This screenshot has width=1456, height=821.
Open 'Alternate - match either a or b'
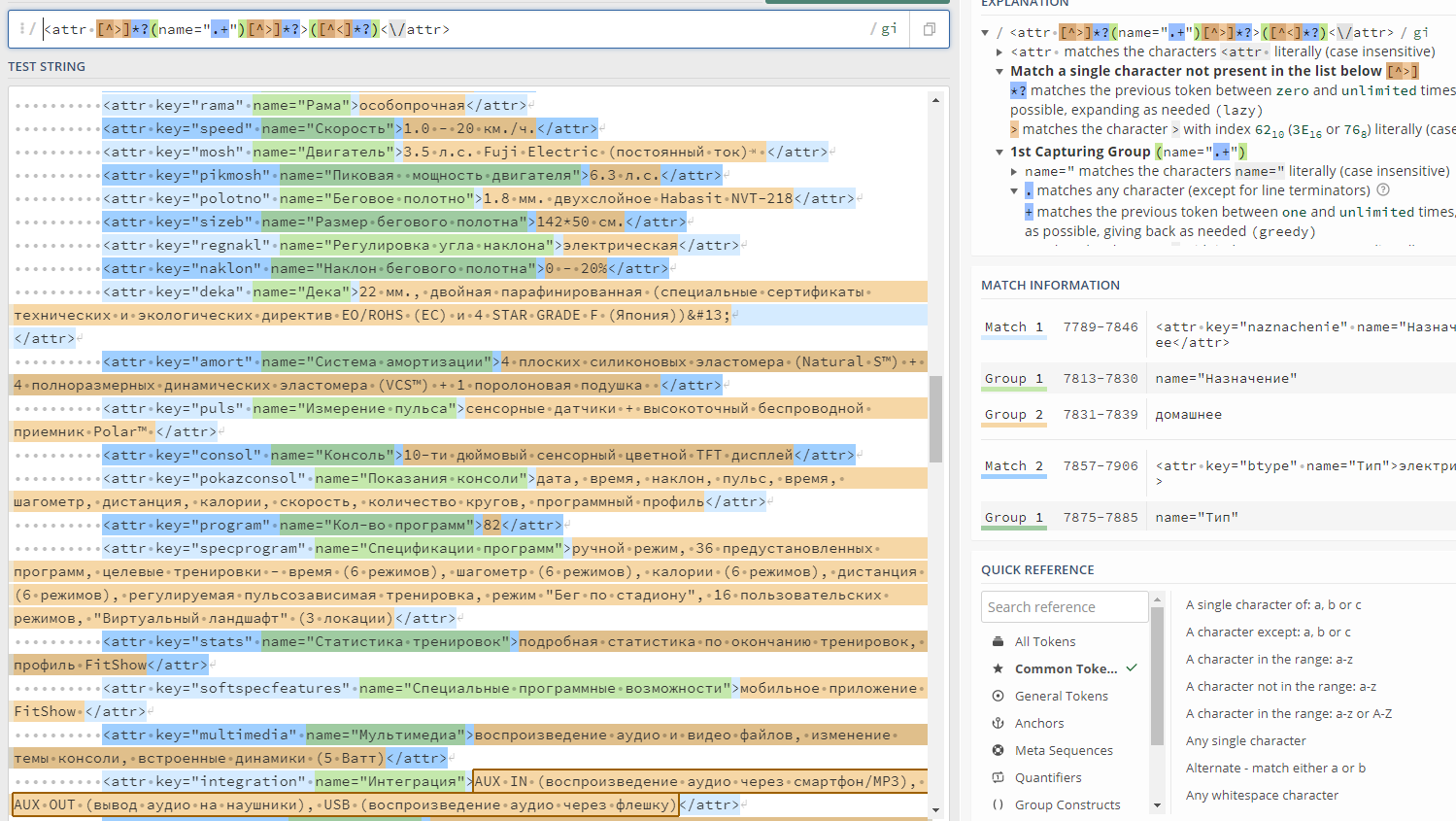point(1275,768)
